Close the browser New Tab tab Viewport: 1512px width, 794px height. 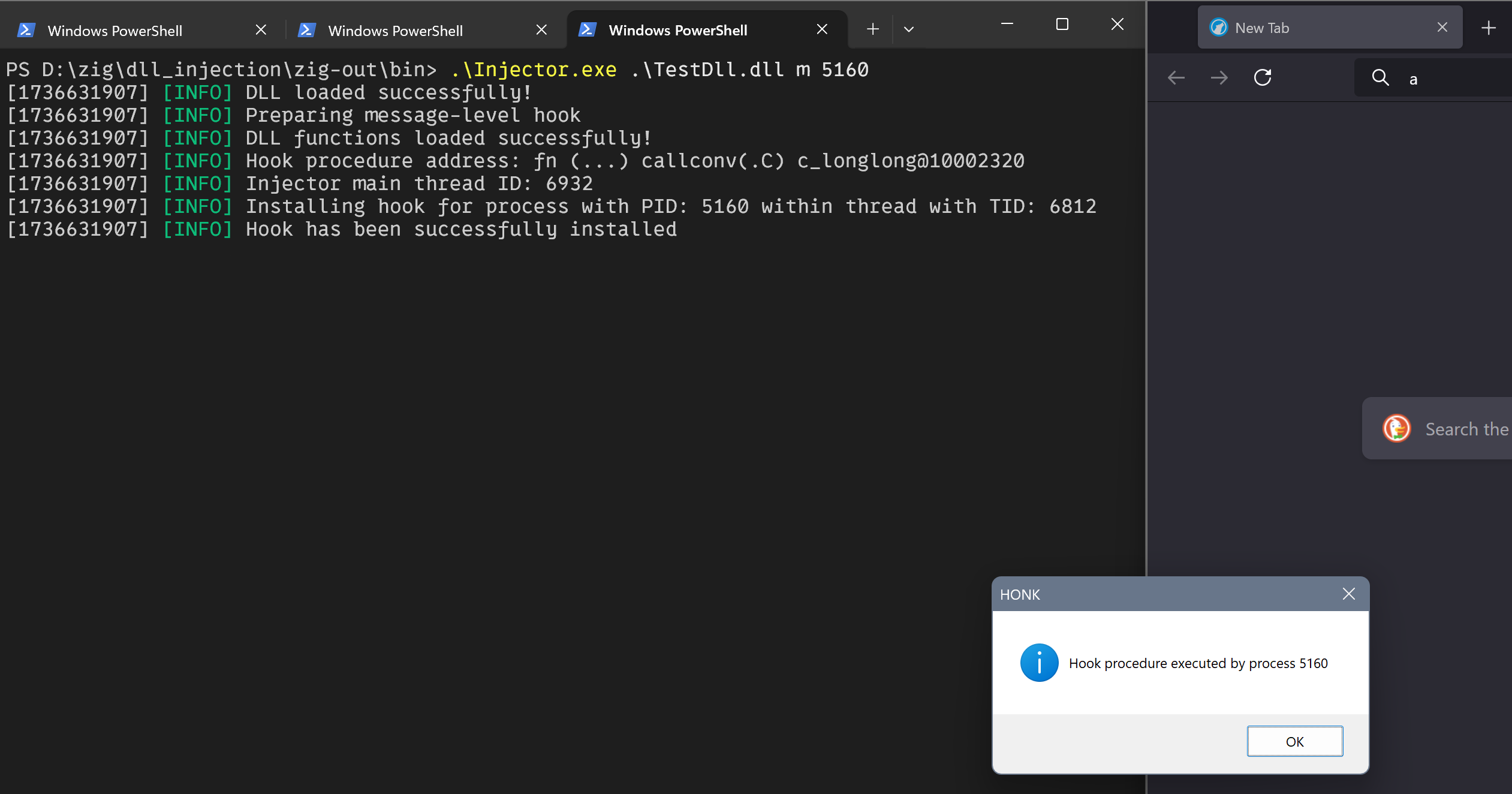(1442, 28)
